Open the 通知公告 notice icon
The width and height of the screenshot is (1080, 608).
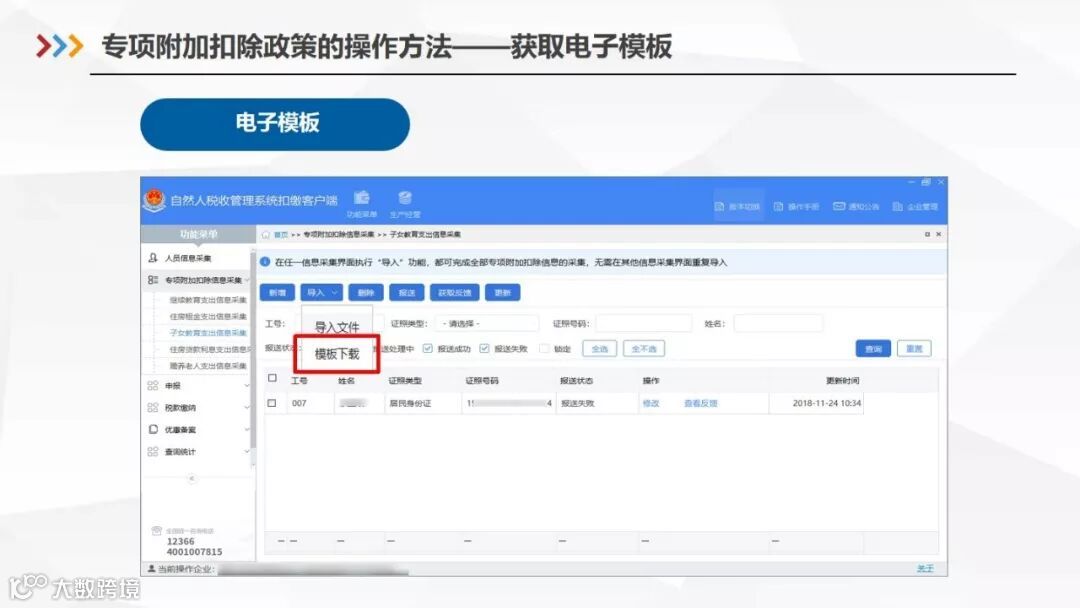(839, 207)
